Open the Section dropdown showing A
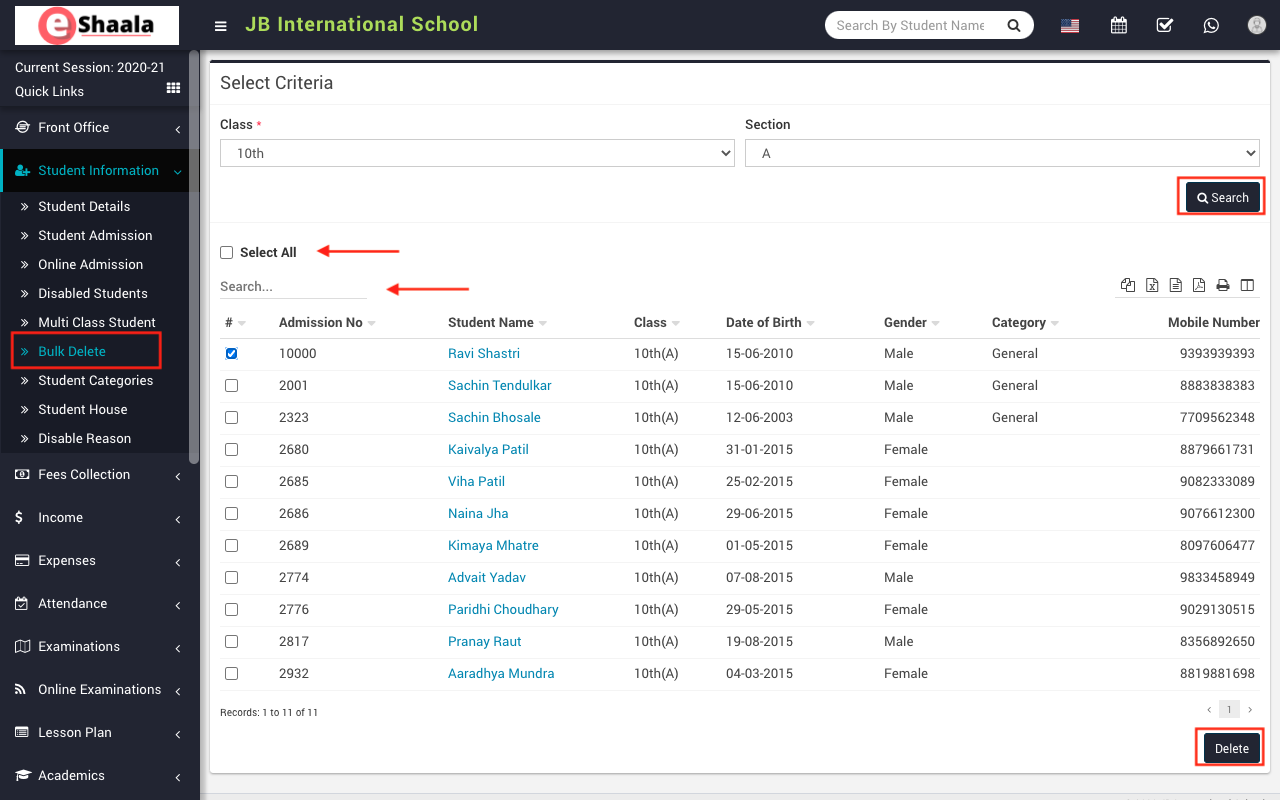Screen dimensions: 1280x800 (1001, 153)
